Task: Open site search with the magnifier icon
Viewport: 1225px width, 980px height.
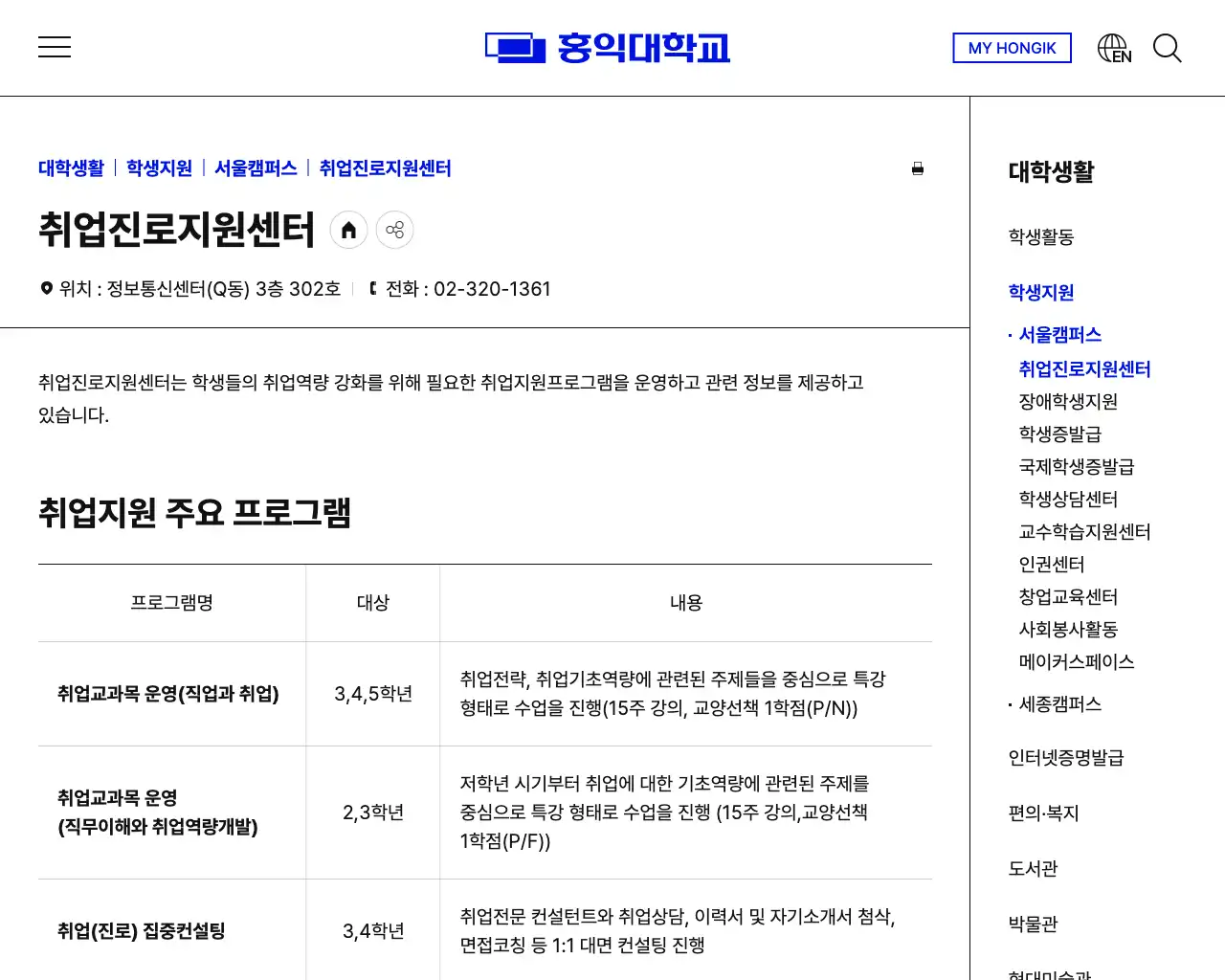Action: coord(1168,48)
